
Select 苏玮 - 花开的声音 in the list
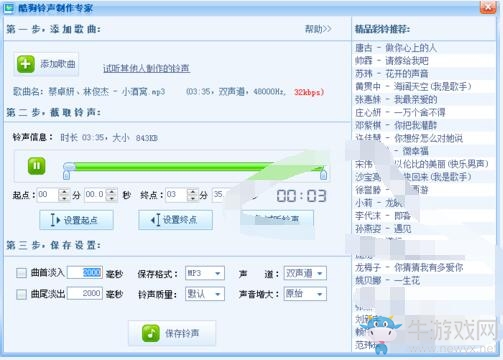point(392,74)
